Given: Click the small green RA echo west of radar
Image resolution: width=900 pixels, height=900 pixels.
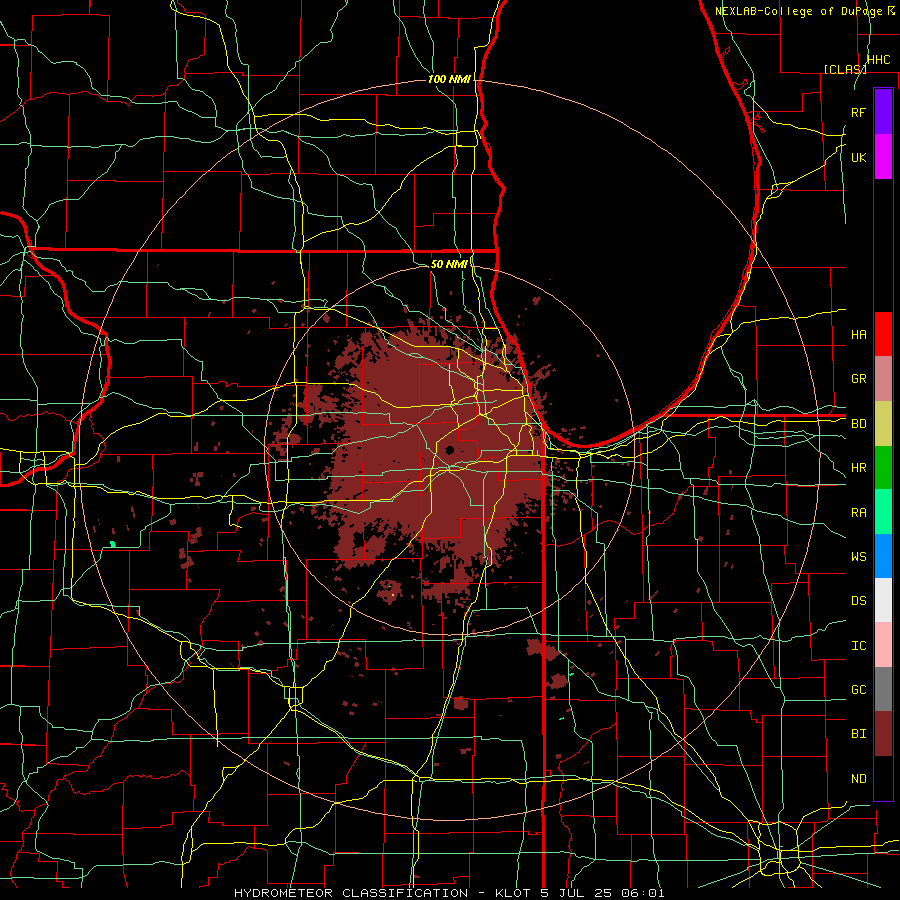Looking at the screenshot, I should 112,544.
